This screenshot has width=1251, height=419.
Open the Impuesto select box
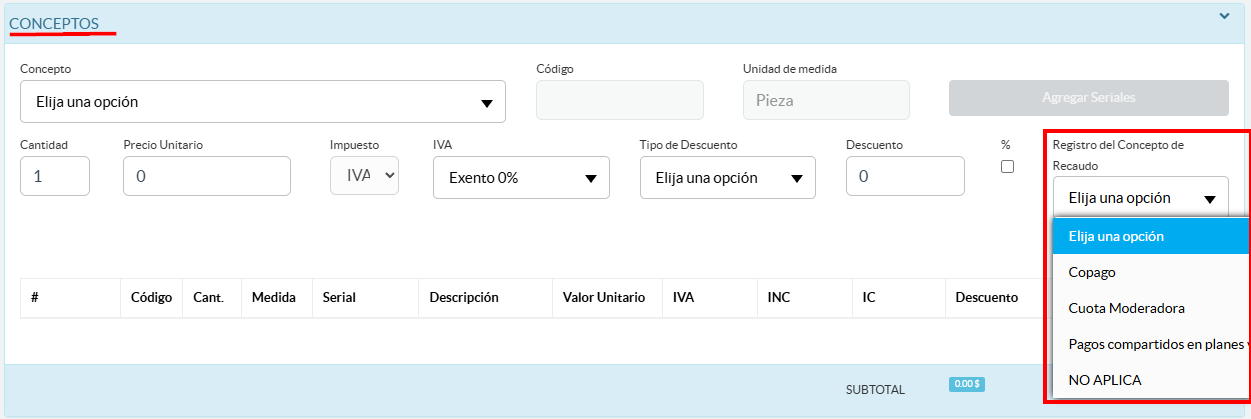[x=364, y=176]
